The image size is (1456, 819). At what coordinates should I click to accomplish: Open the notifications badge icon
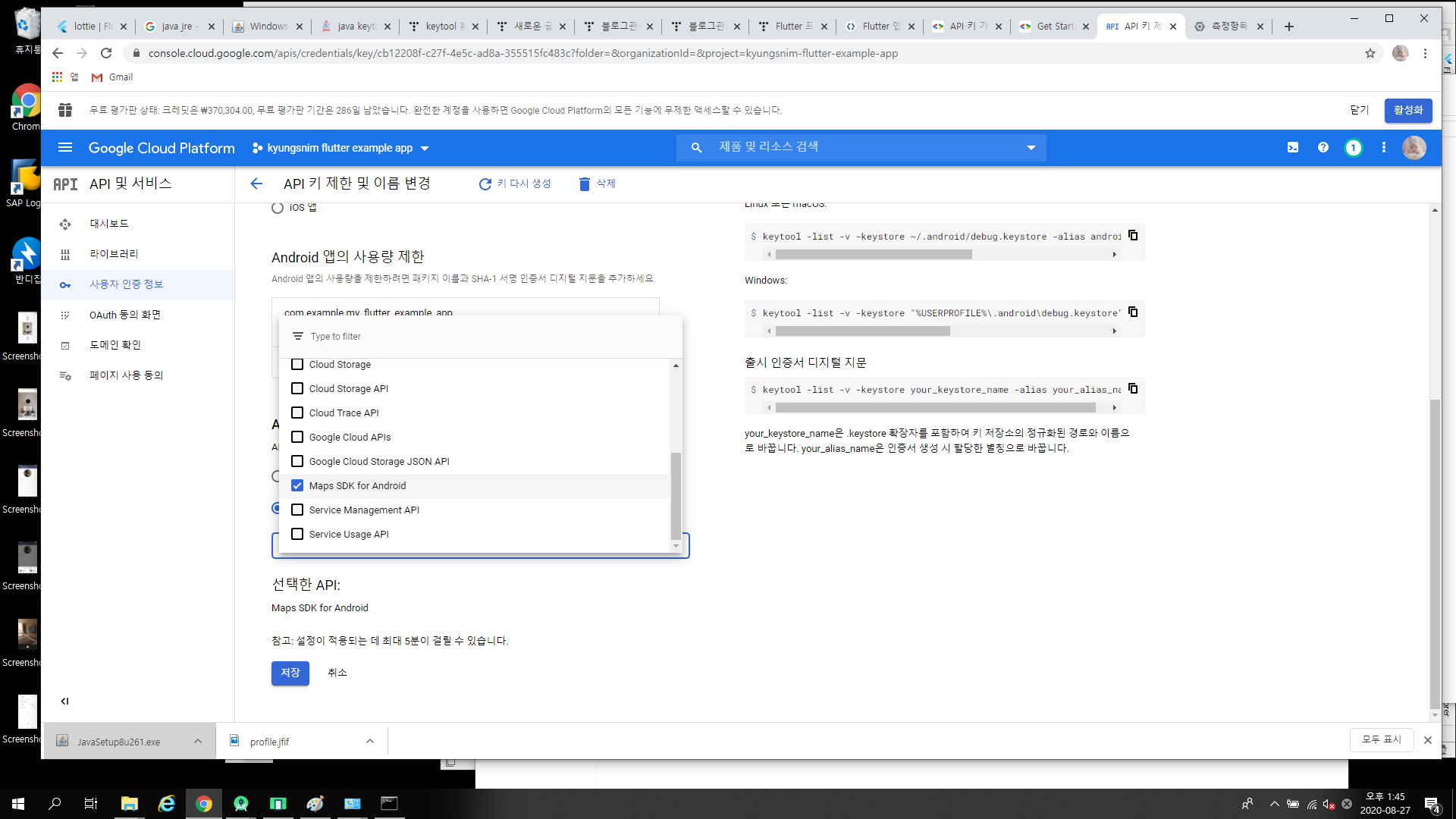click(x=1353, y=148)
